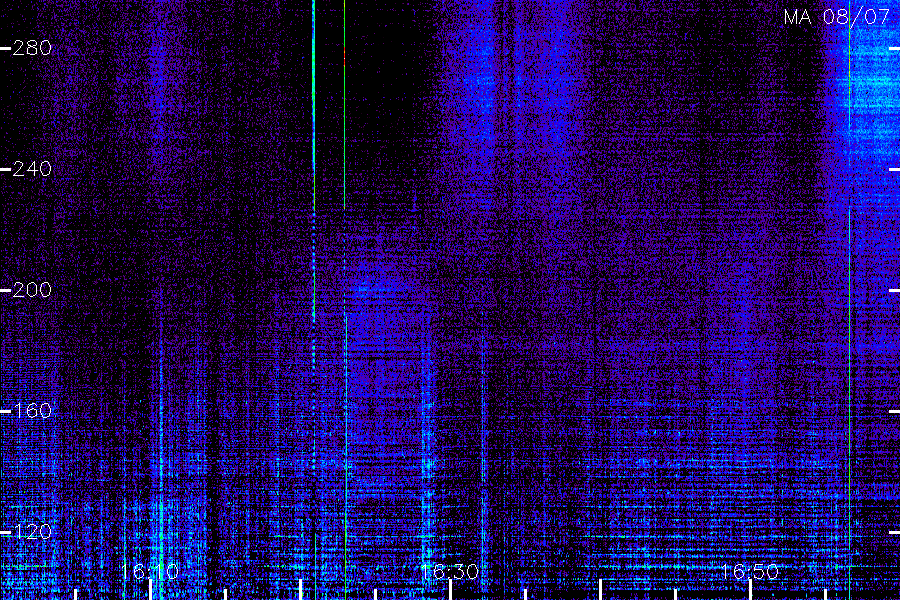Viewport: 900px width, 600px height.
Task: Click the 120 frequency axis label
Action: tap(32, 532)
